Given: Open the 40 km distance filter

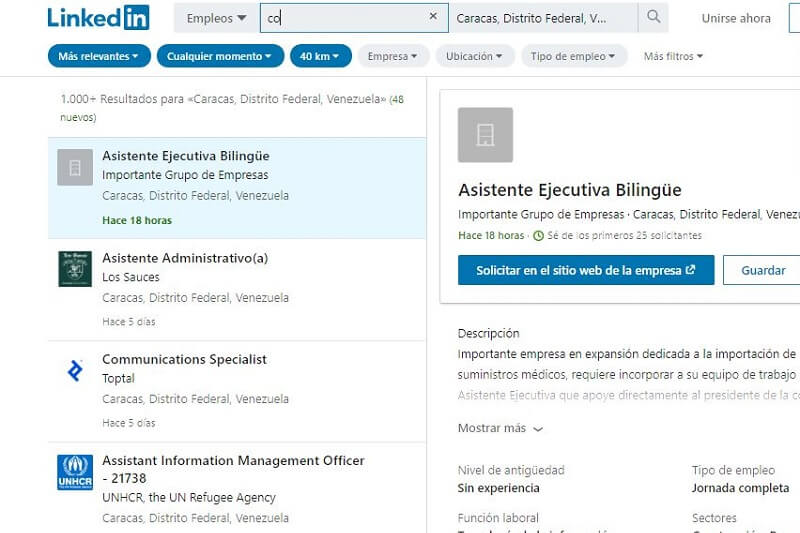Looking at the screenshot, I should [320, 56].
